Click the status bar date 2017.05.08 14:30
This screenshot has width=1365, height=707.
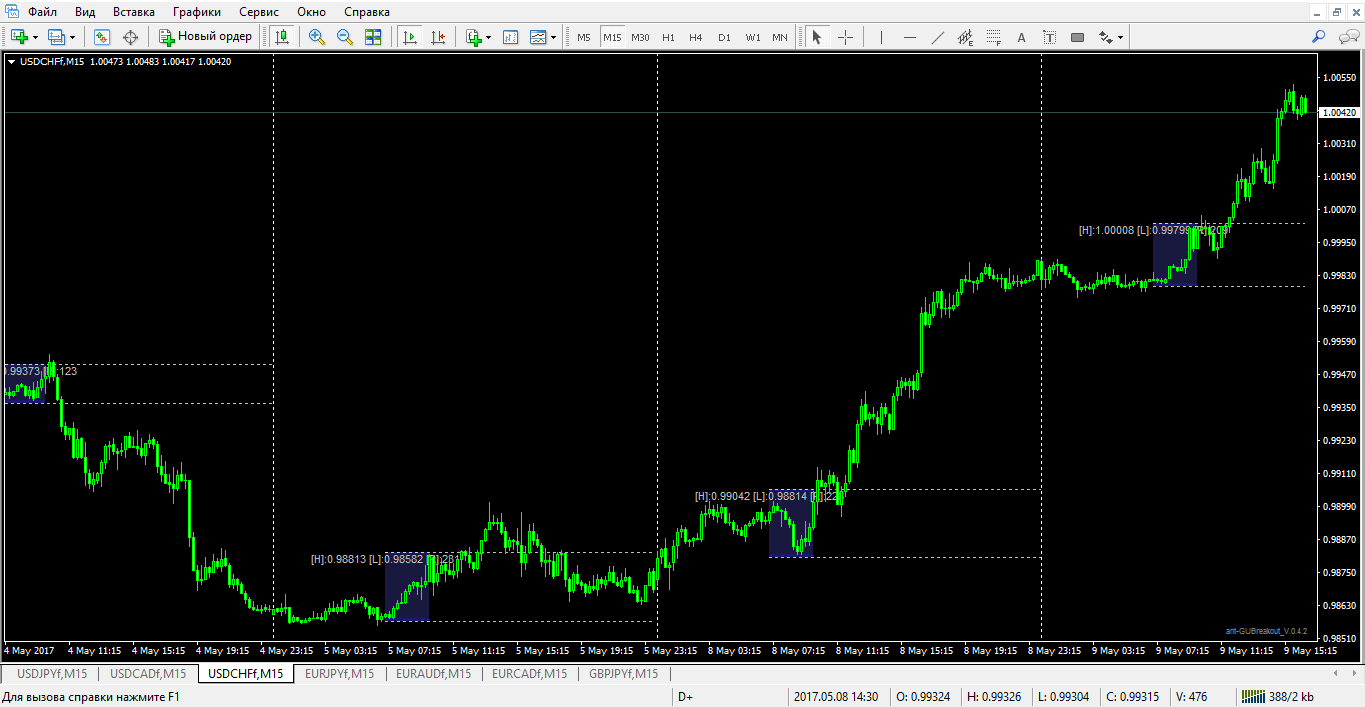[837, 696]
